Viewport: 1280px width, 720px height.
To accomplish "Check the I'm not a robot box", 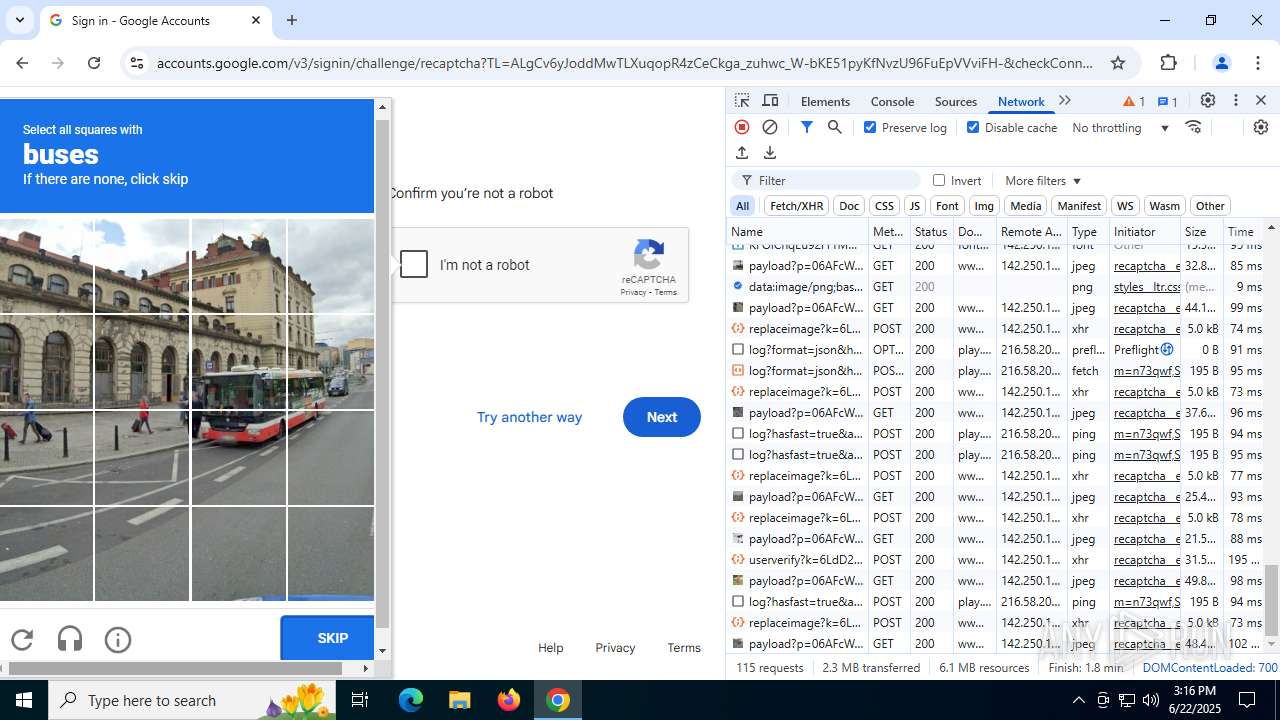I will pyautogui.click(x=414, y=264).
